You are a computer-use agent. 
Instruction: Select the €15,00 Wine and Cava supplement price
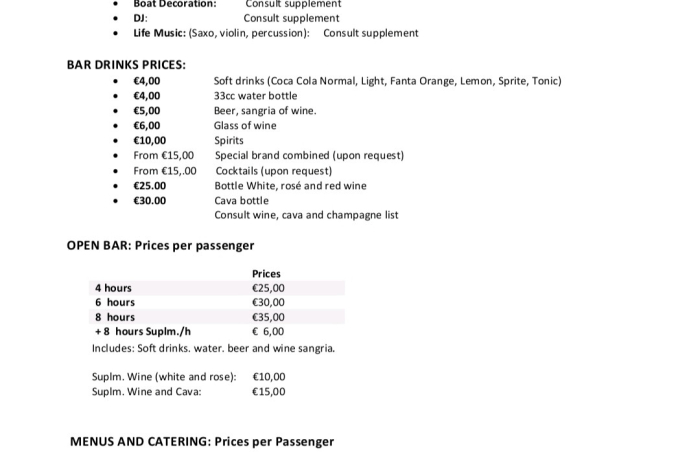(x=268, y=392)
